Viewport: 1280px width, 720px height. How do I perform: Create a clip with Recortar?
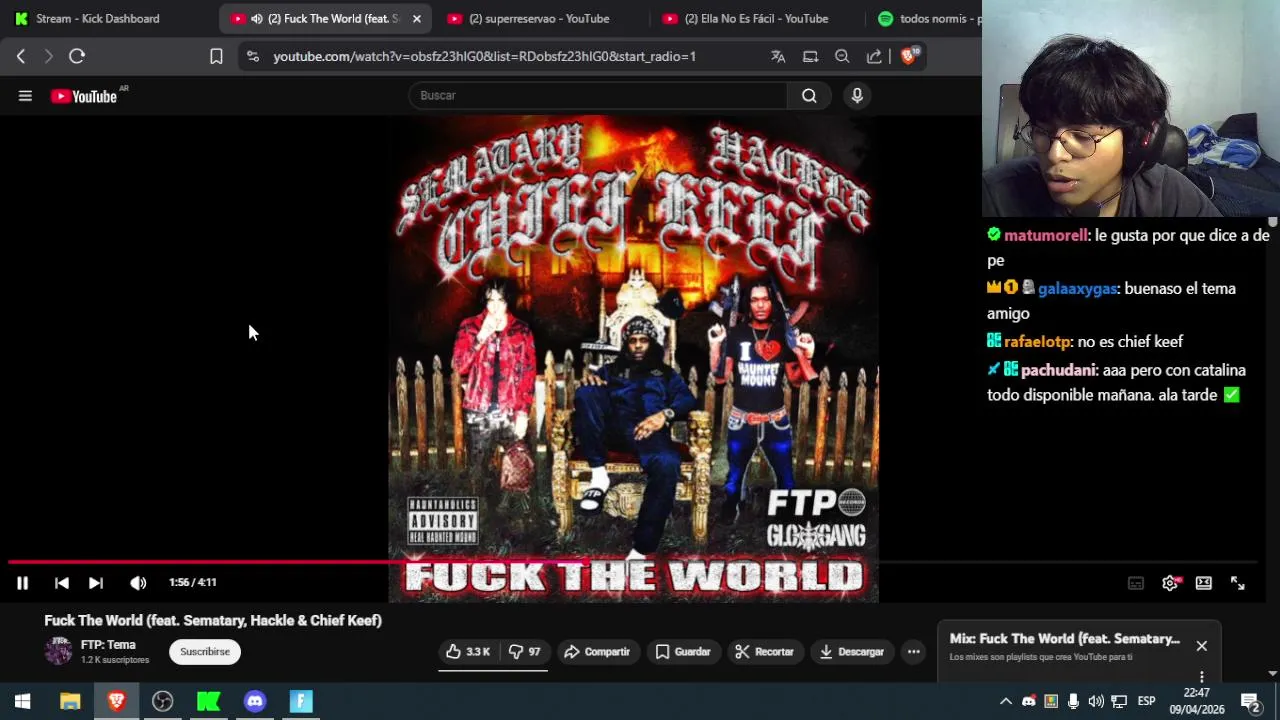tap(764, 652)
